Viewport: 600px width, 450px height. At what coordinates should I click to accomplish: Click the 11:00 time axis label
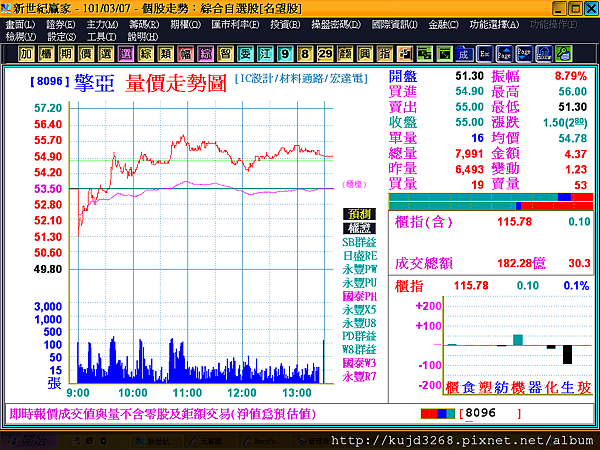pyautogui.click(x=187, y=393)
